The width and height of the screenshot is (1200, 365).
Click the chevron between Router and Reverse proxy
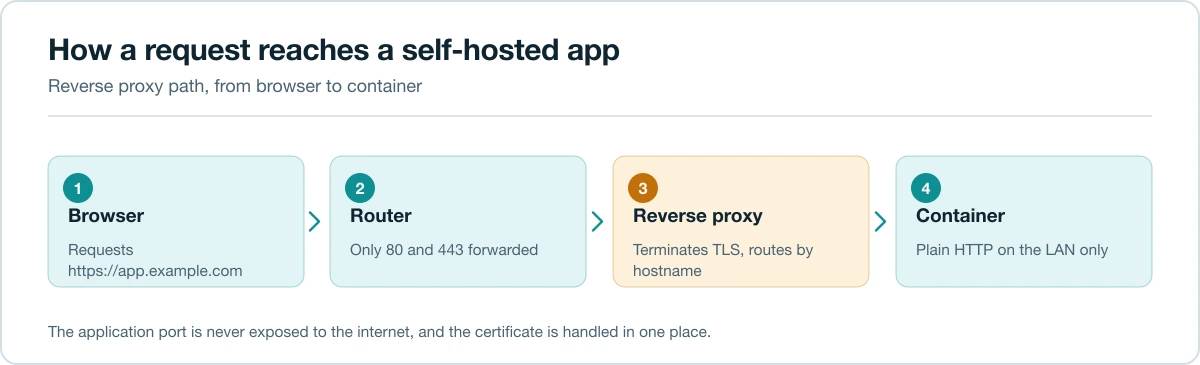coord(599,222)
